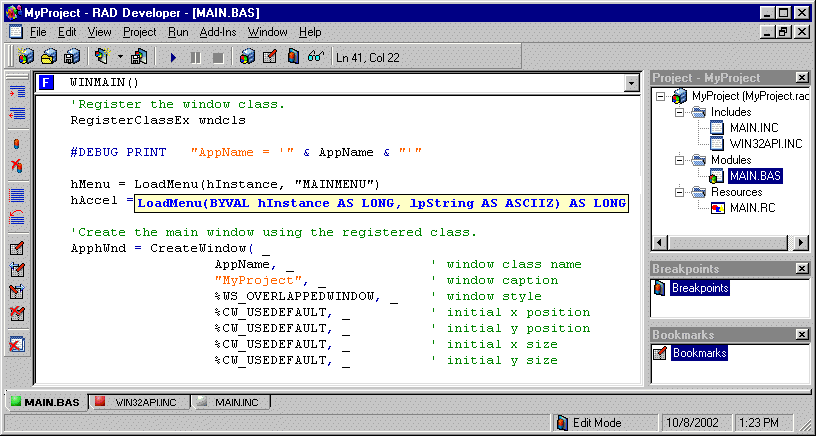Switch to the MAIN.BAS tab
This screenshot has height=436, width=816.
pyautogui.click(x=46, y=403)
